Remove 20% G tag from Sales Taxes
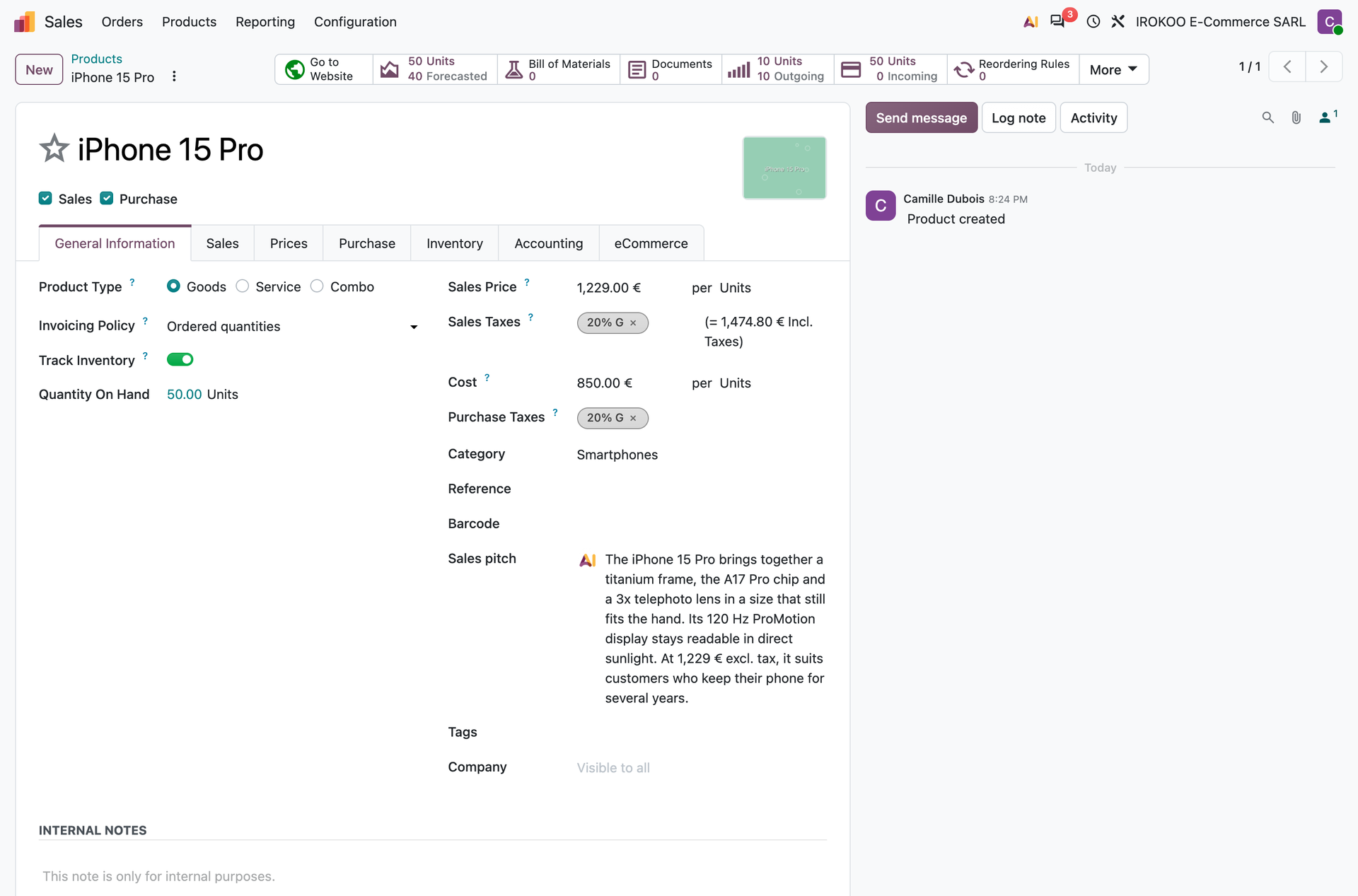 (x=633, y=323)
